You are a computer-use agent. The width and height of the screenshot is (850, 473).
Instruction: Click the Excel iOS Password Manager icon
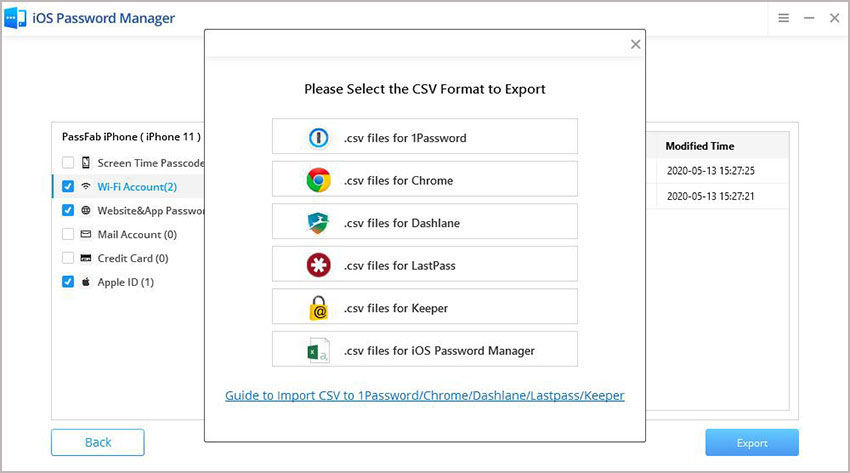coord(318,351)
